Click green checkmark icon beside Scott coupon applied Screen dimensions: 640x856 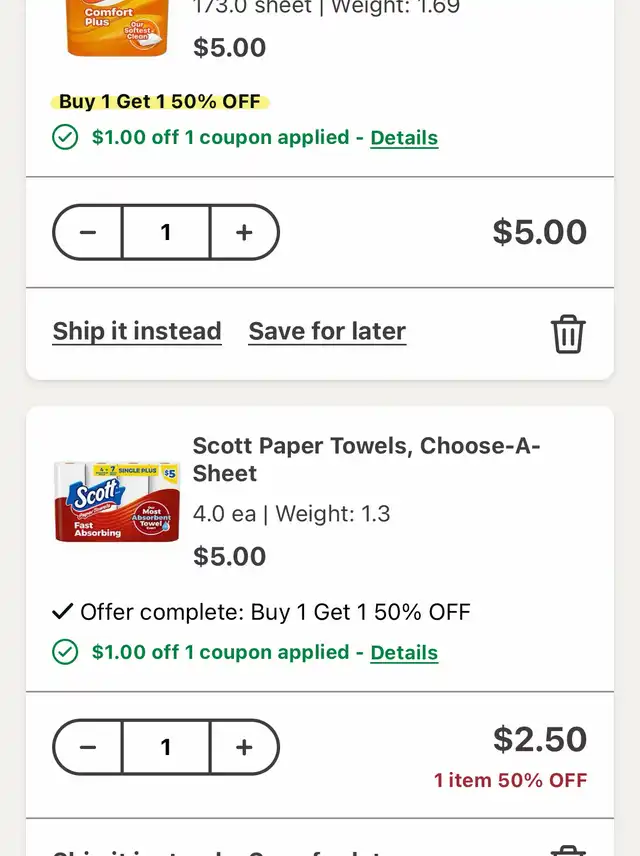(x=65, y=652)
